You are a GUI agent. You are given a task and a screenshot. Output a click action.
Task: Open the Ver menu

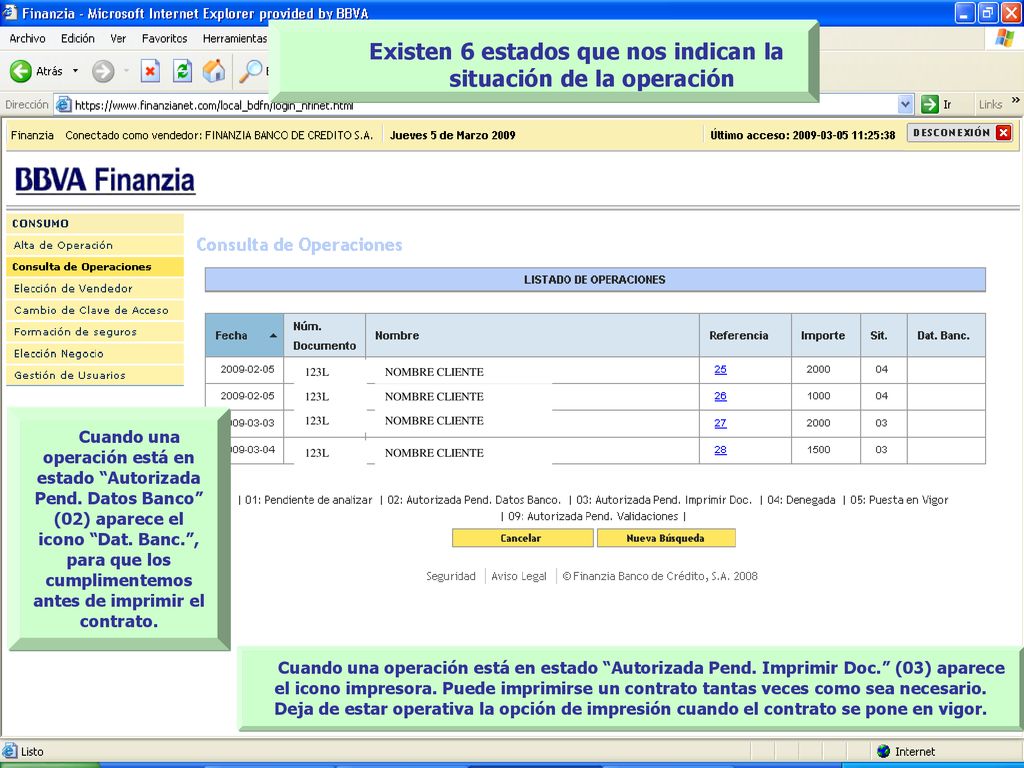(x=118, y=39)
